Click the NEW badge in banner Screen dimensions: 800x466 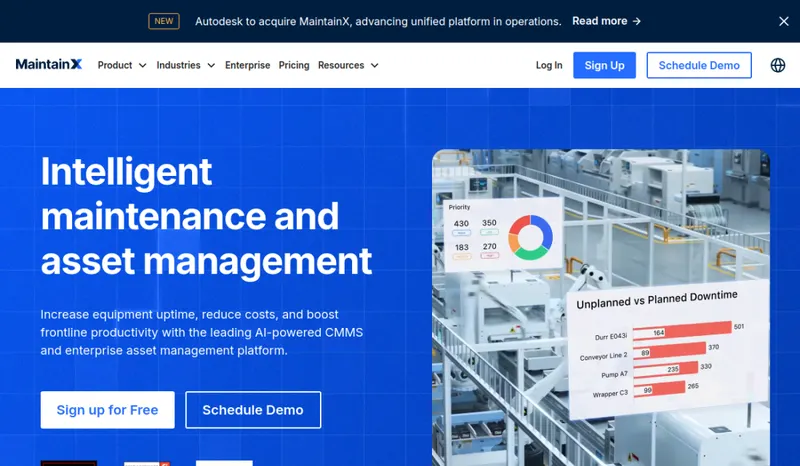click(x=164, y=21)
